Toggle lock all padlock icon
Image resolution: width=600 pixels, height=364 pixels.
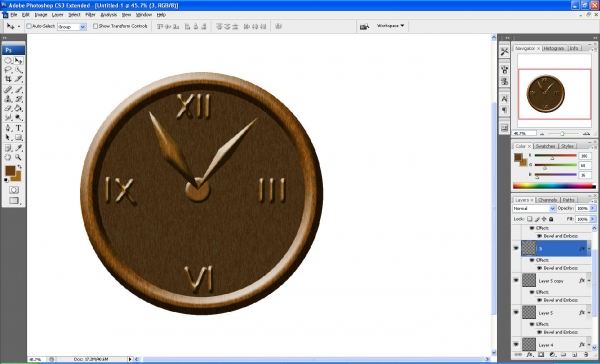(551, 219)
